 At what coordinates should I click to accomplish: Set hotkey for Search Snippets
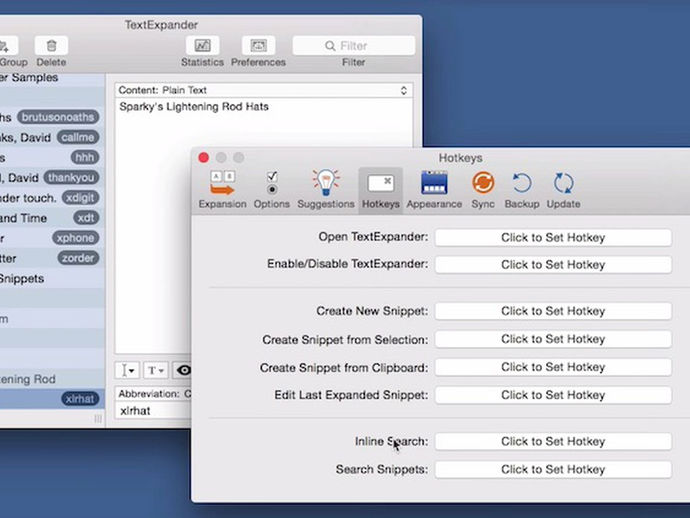pyautogui.click(x=553, y=470)
